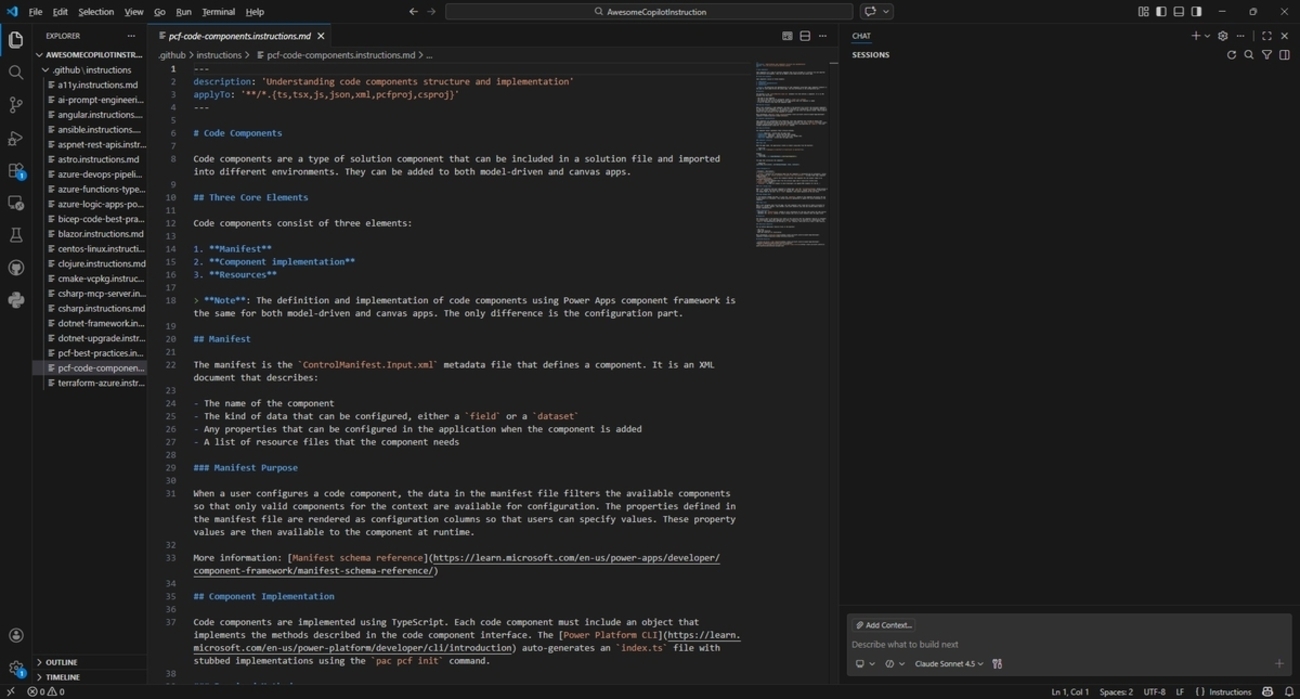This screenshot has height=699, width=1300.
Task: Open the Accounts menu in the activity bar
Action: point(16,635)
